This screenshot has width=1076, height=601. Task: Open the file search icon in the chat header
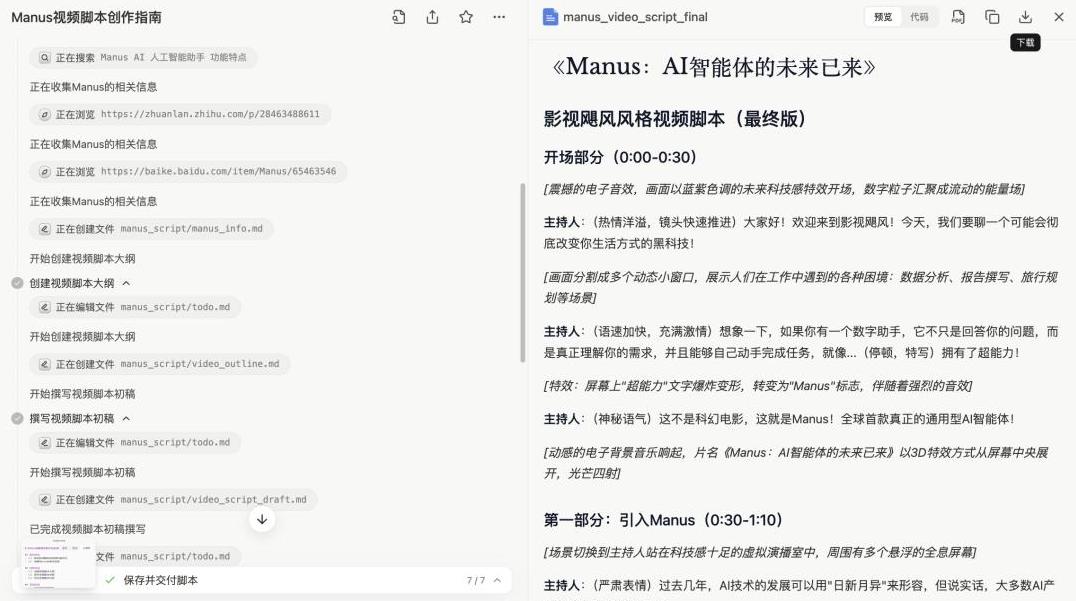(x=399, y=17)
